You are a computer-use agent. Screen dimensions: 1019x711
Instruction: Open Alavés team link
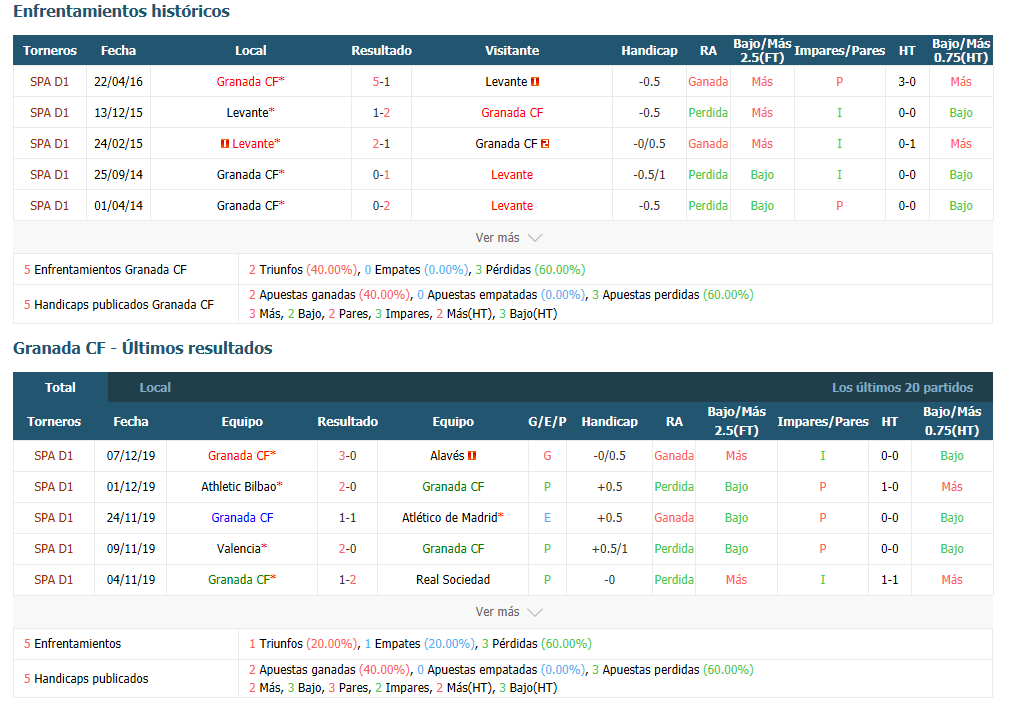pos(447,456)
